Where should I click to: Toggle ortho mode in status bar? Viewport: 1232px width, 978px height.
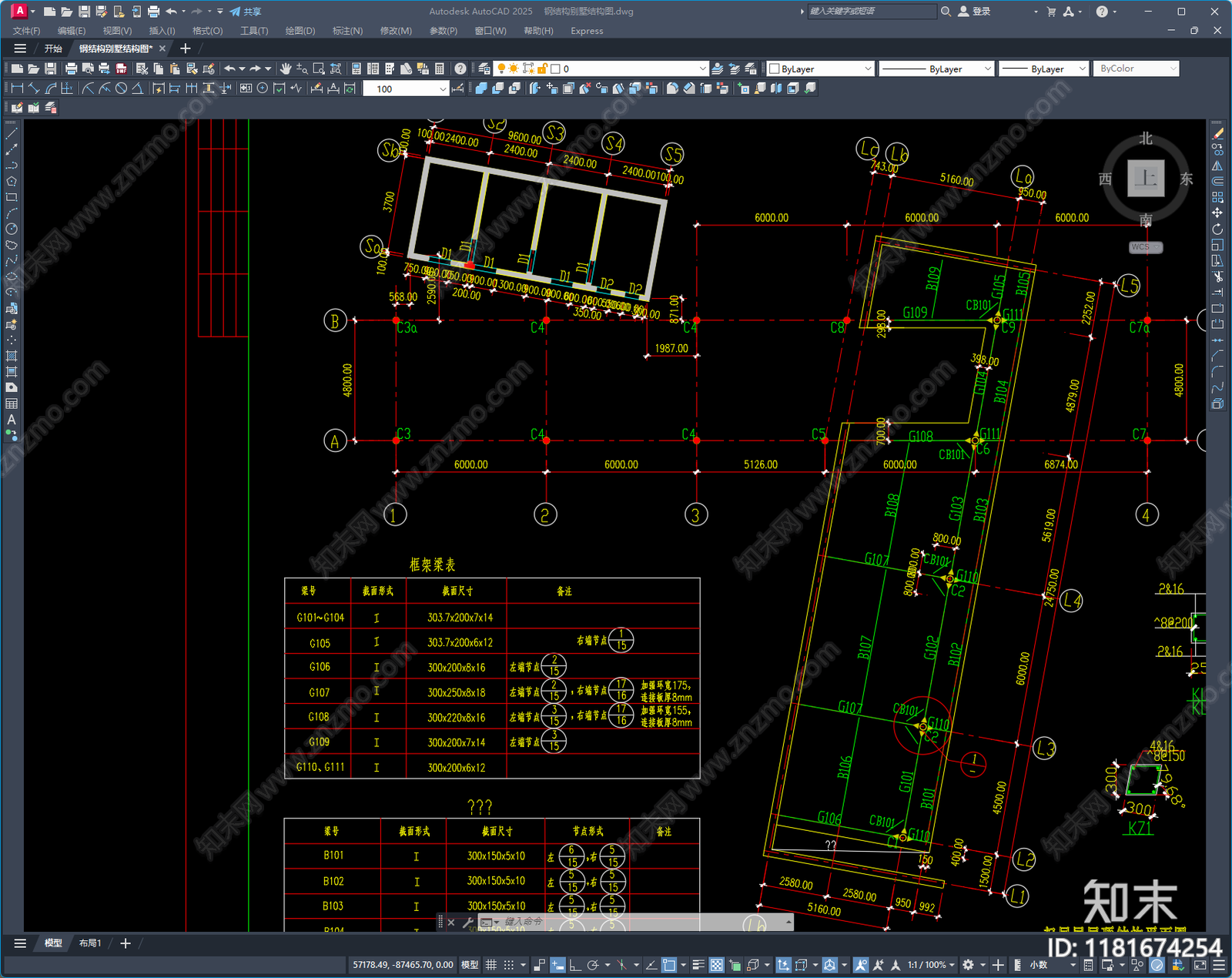(574, 965)
